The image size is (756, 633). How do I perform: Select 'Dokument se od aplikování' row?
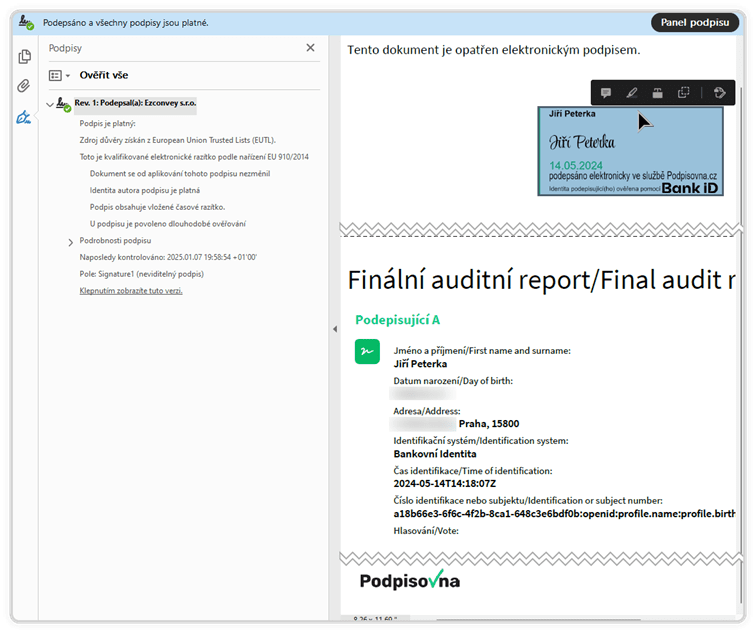[x=180, y=174]
